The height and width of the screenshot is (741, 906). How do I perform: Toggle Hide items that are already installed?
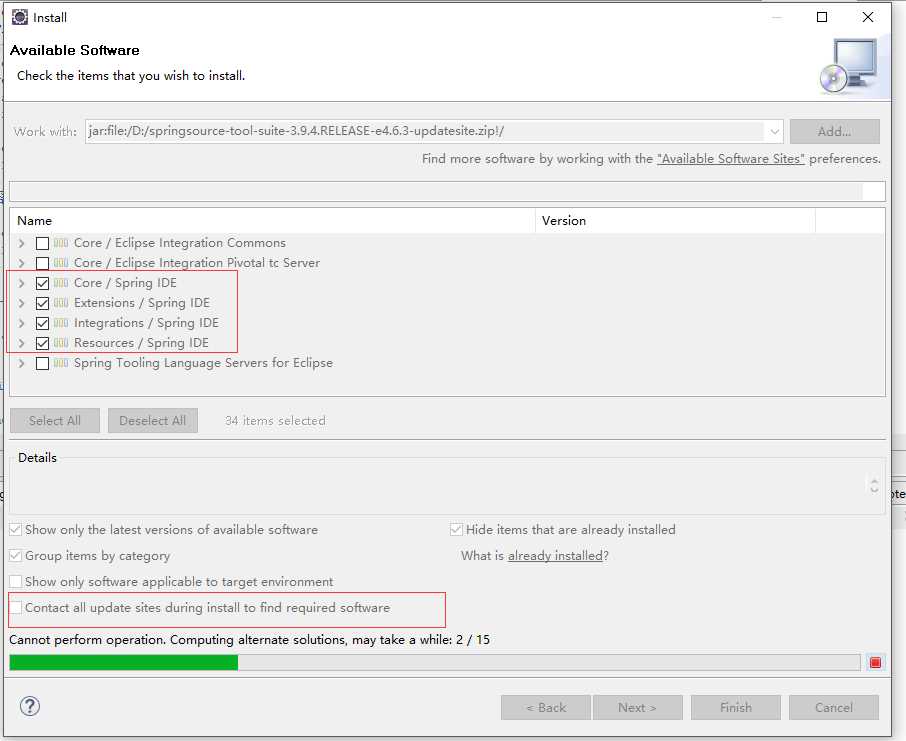456,529
